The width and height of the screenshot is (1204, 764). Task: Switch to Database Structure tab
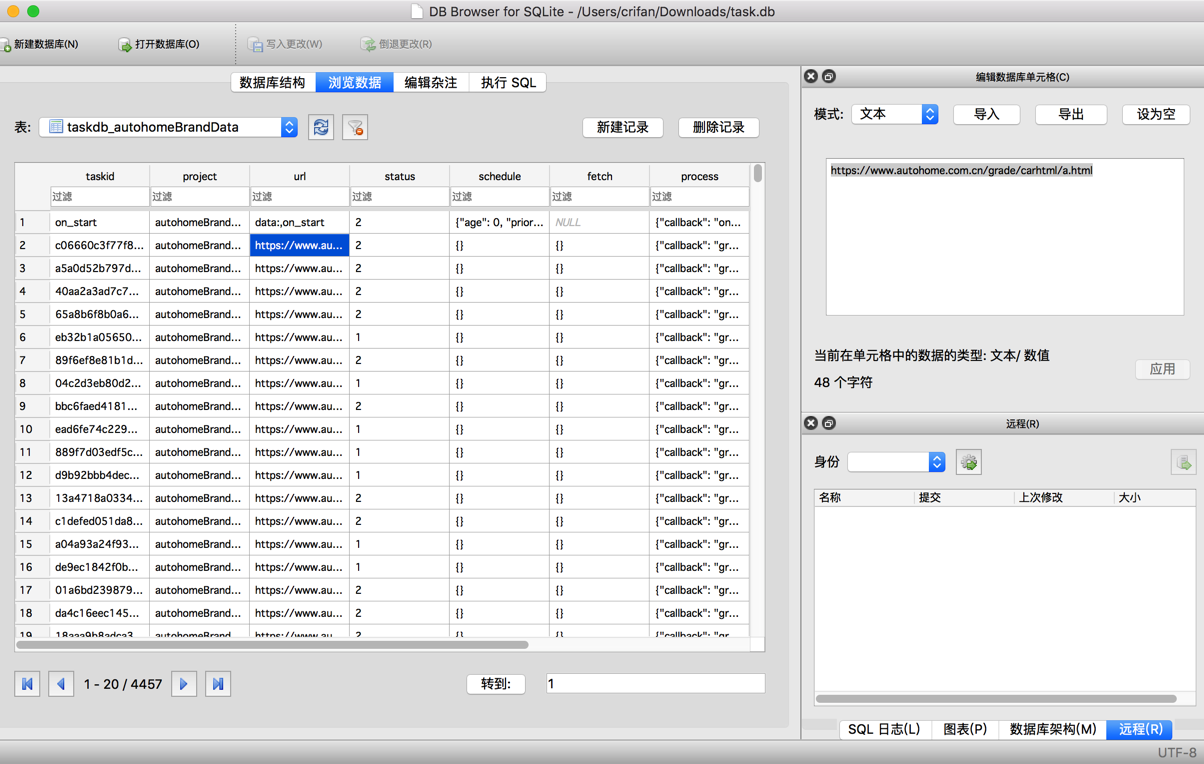pyautogui.click(x=273, y=82)
